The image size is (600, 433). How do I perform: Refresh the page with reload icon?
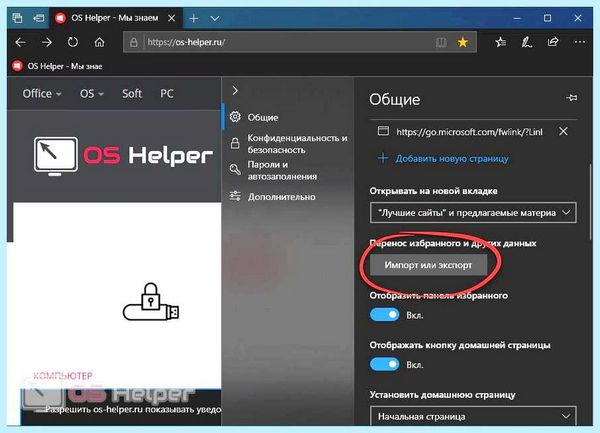pyautogui.click(x=73, y=42)
